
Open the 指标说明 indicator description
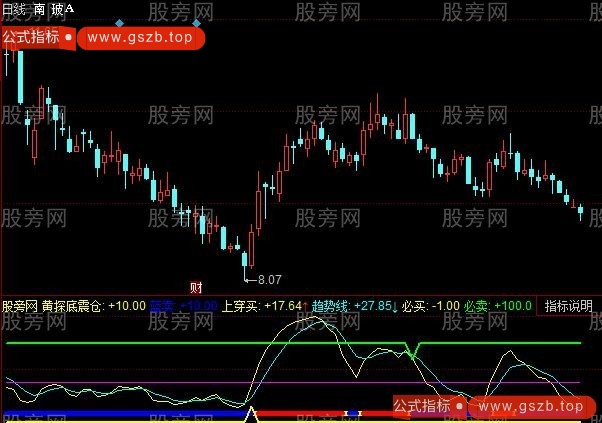pos(568,305)
